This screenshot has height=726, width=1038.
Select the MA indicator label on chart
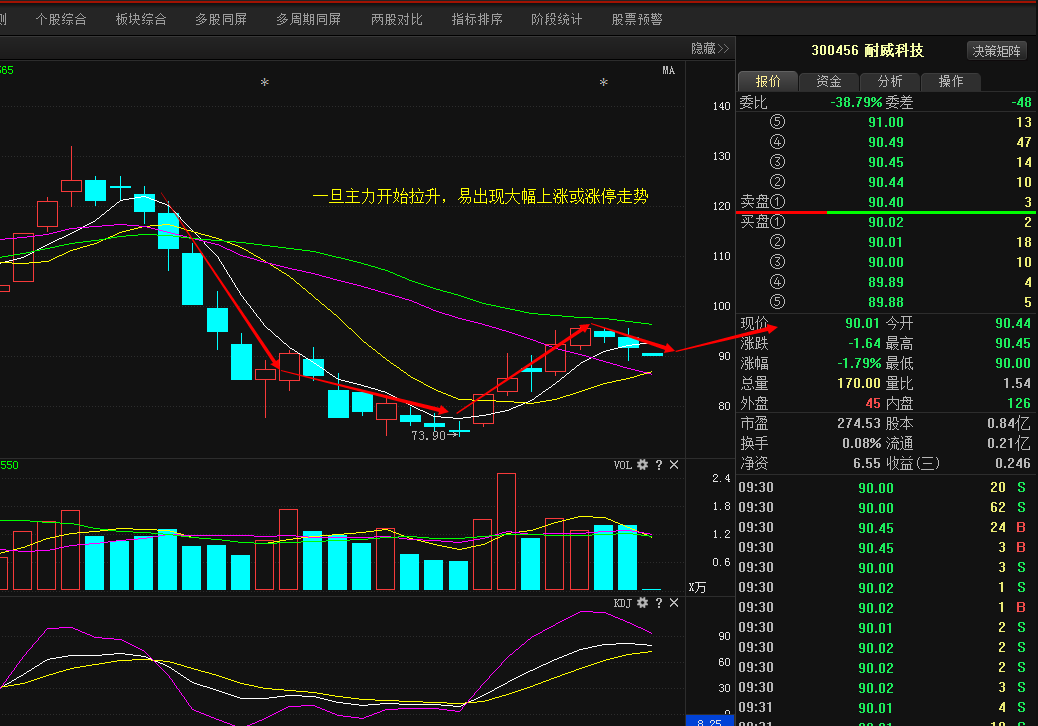click(x=668, y=70)
